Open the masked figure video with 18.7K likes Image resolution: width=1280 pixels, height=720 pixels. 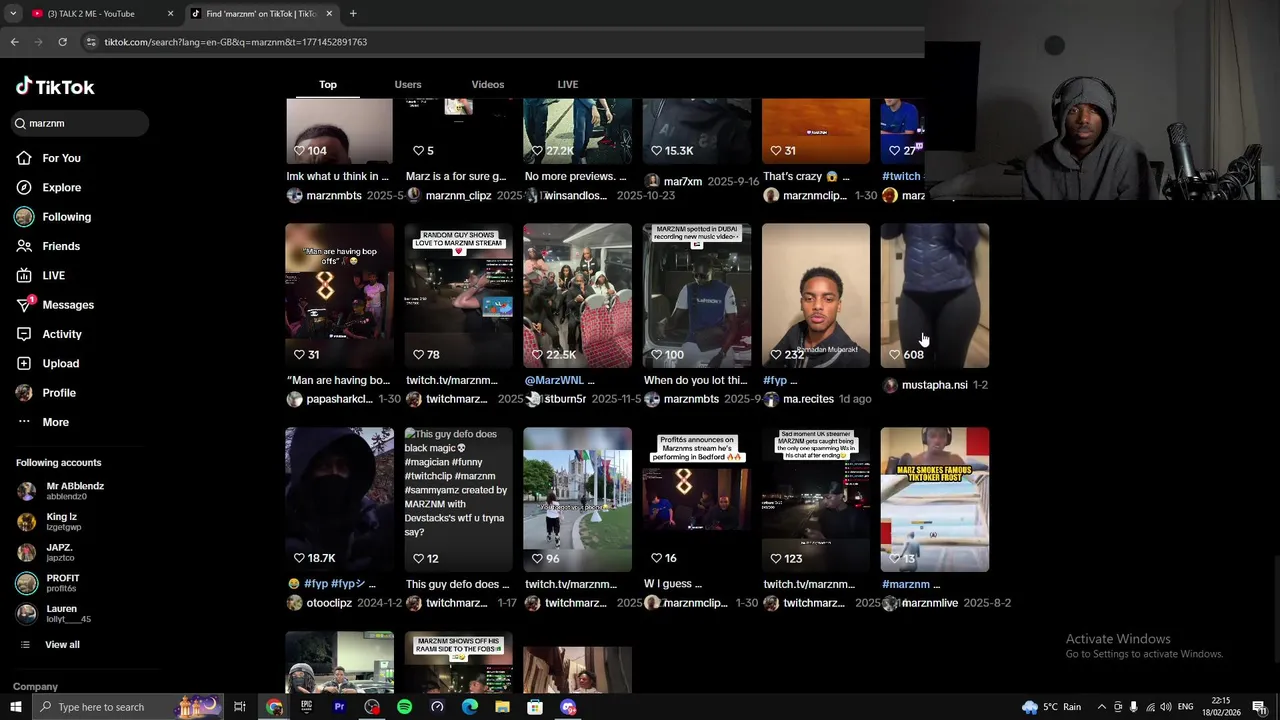click(x=339, y=499)
